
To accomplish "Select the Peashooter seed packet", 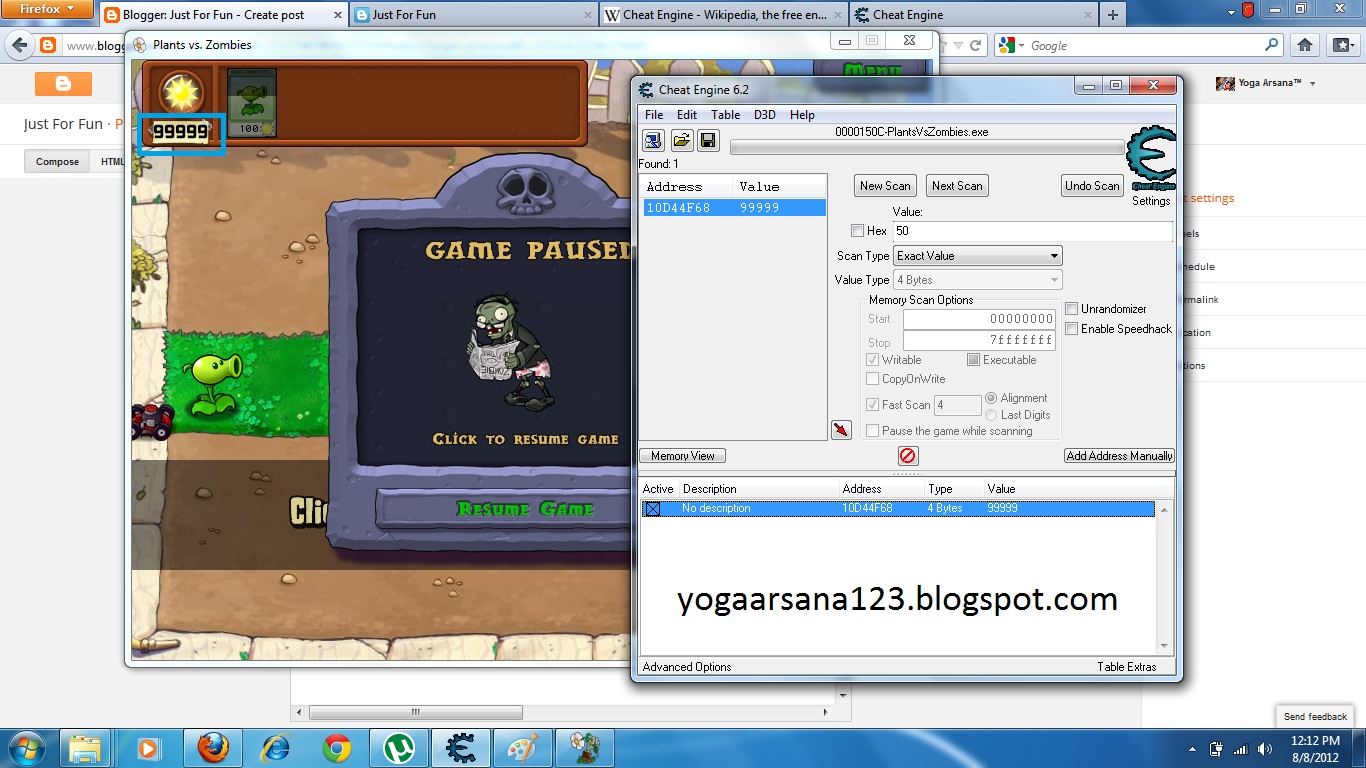I will (251, 102).
